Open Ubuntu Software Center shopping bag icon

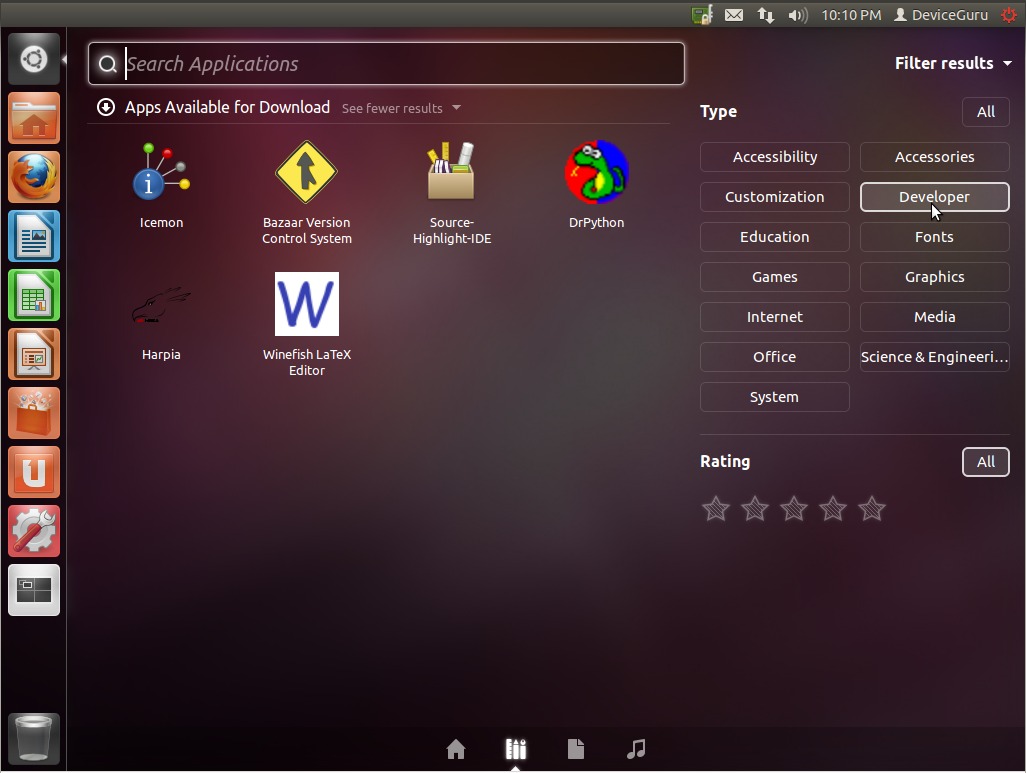click(x=34, y=413)
